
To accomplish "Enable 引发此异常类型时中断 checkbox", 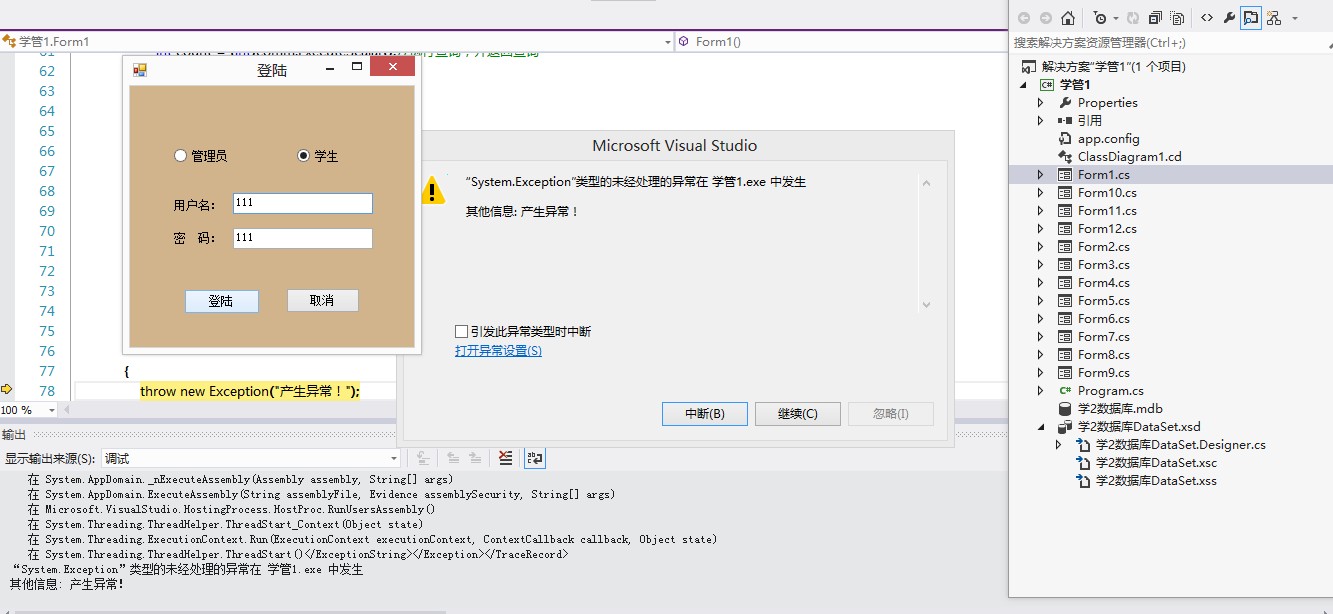I will [x=461, y=331].
